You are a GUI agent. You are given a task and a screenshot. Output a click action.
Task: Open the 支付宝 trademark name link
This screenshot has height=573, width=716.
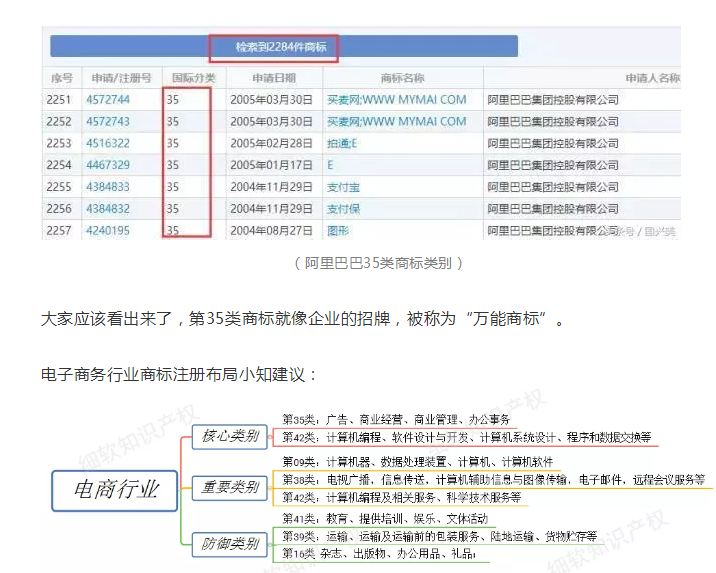[x=344, y=187]
